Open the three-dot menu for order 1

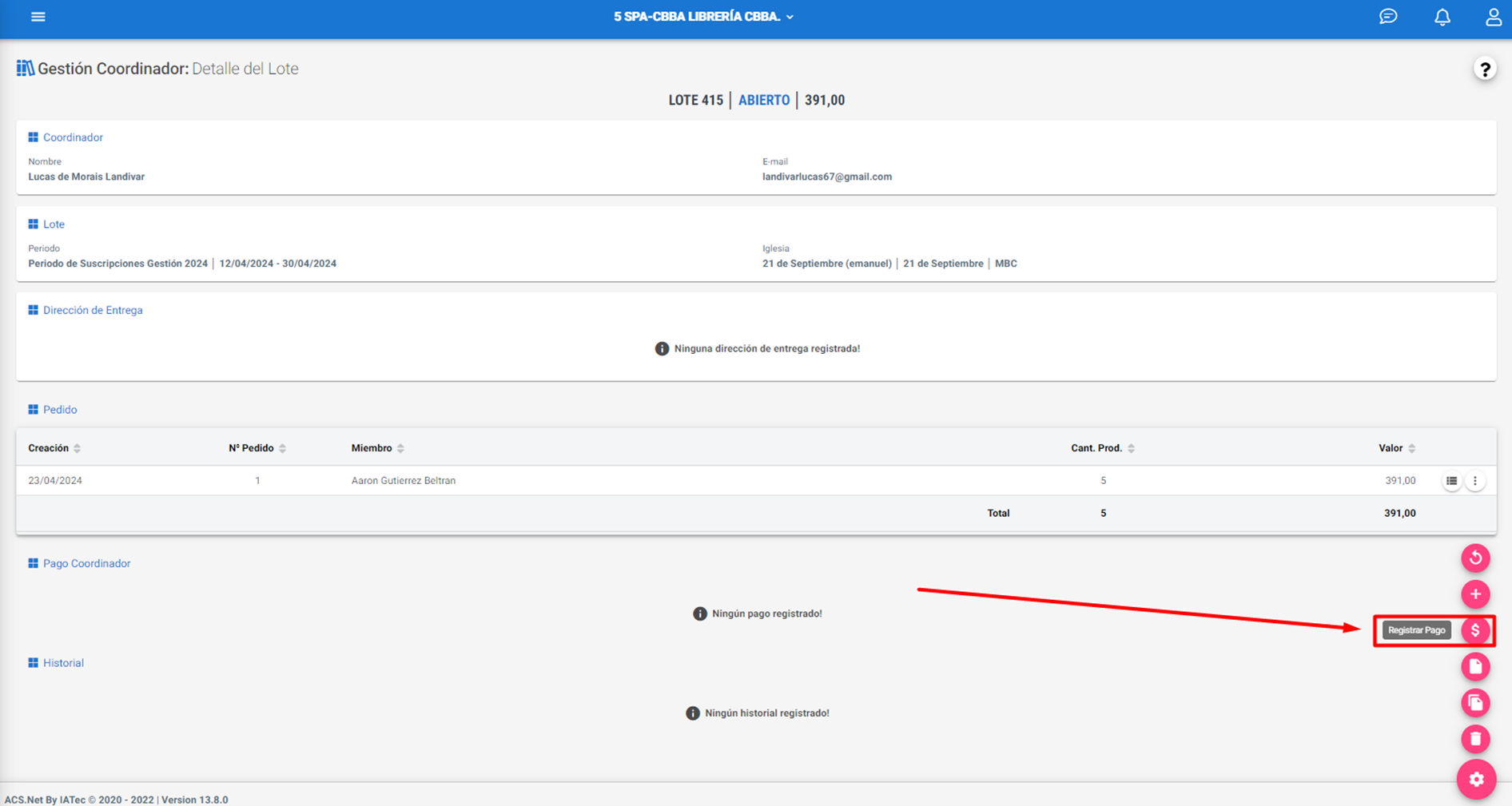pyautogui.click(x=1475, y=481)
